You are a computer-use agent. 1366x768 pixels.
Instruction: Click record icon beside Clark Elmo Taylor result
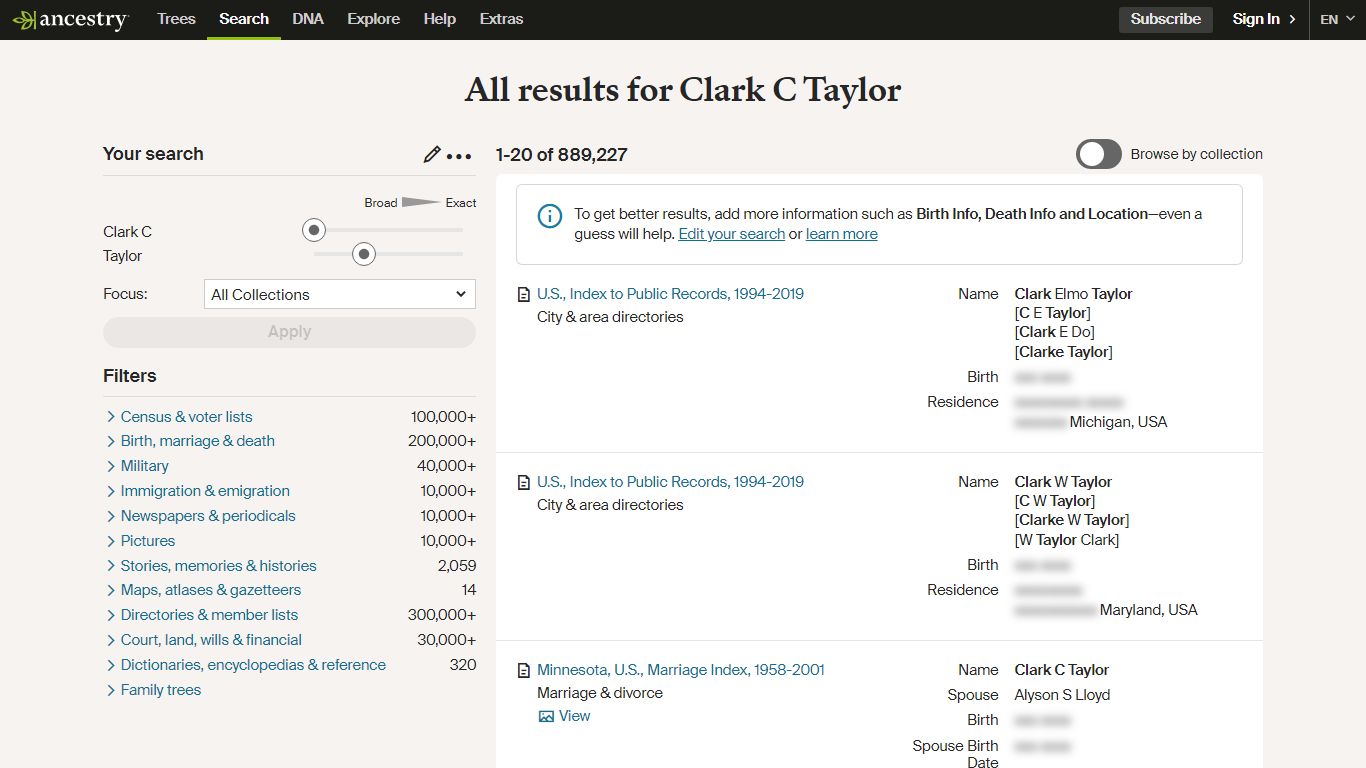tap(523, 295)
